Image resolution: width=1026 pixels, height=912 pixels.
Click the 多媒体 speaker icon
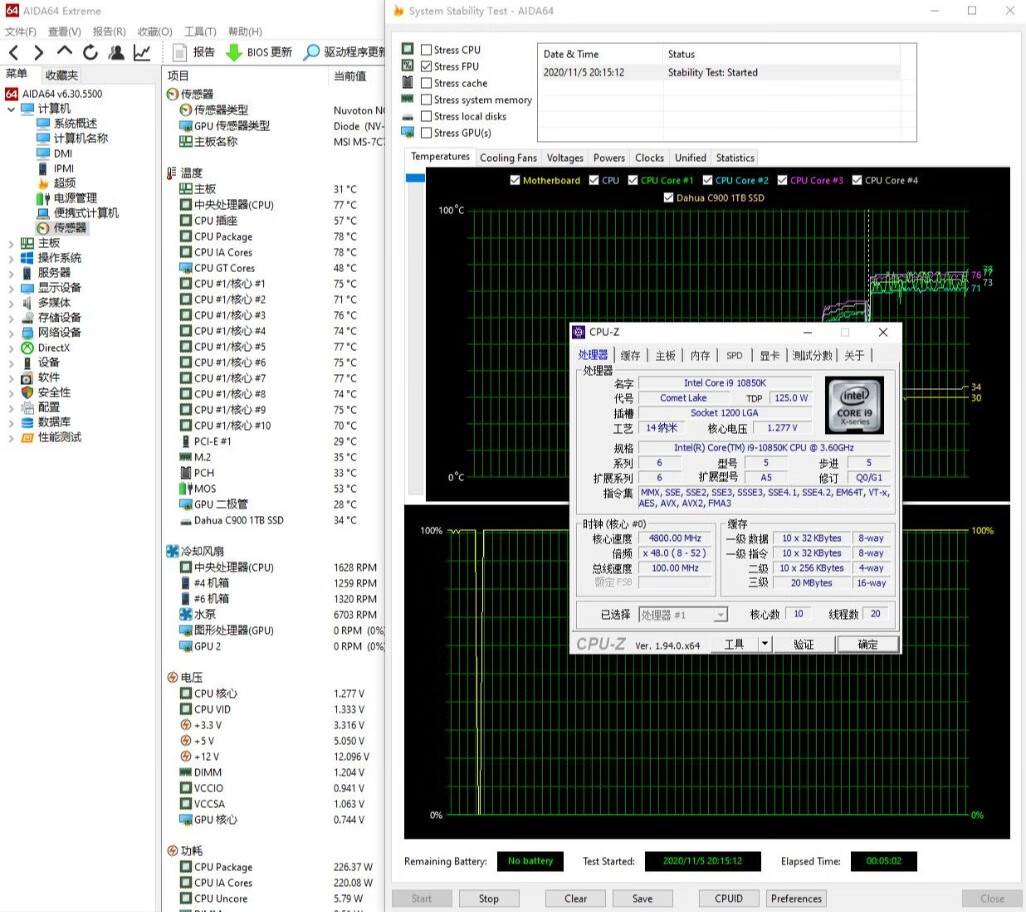(x=27, y=302)
